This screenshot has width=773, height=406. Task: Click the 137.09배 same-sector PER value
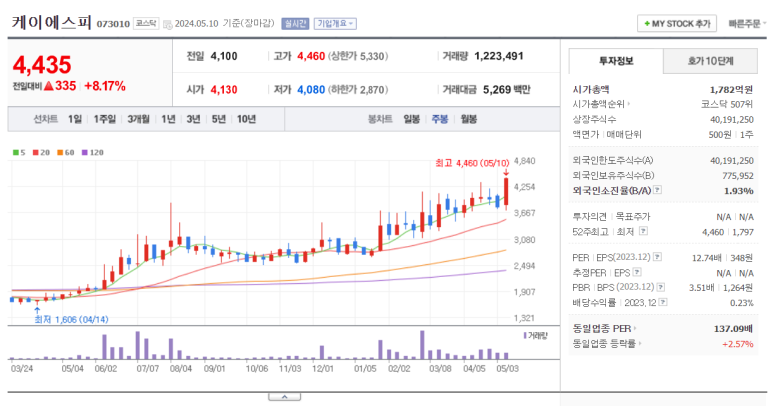tap(733, 329)
